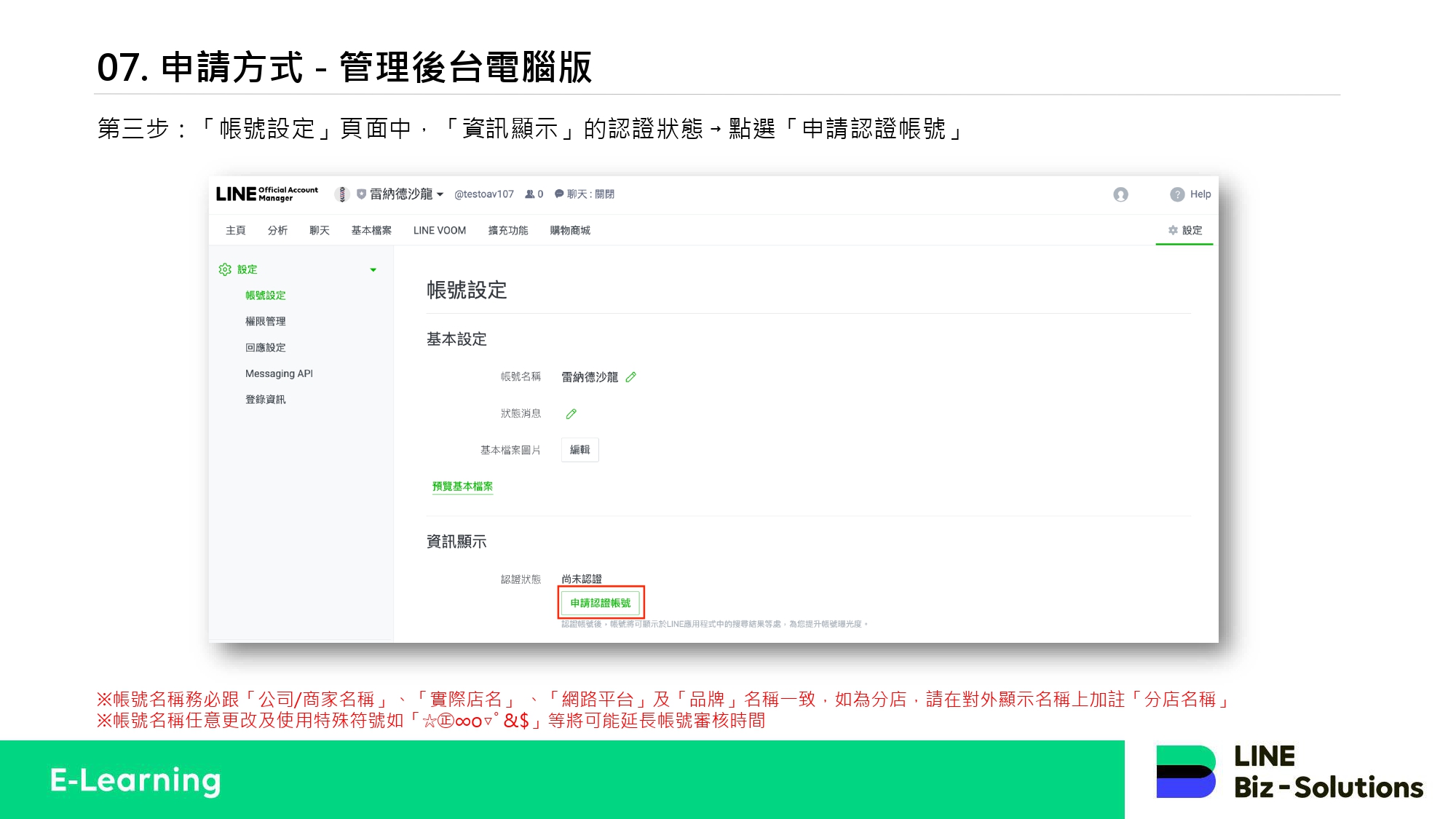Go to the 購物商城 tab
Screen dimensions: 1456x819
[x=570, y=231]
